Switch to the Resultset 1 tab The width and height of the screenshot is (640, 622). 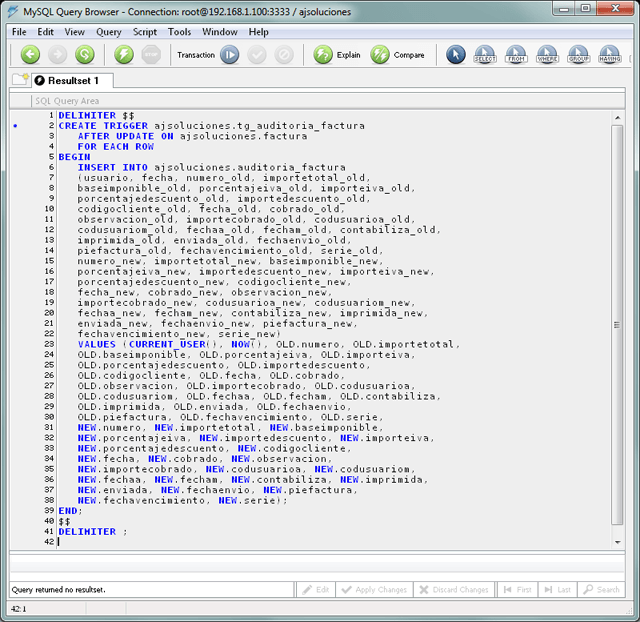point(73,81)
